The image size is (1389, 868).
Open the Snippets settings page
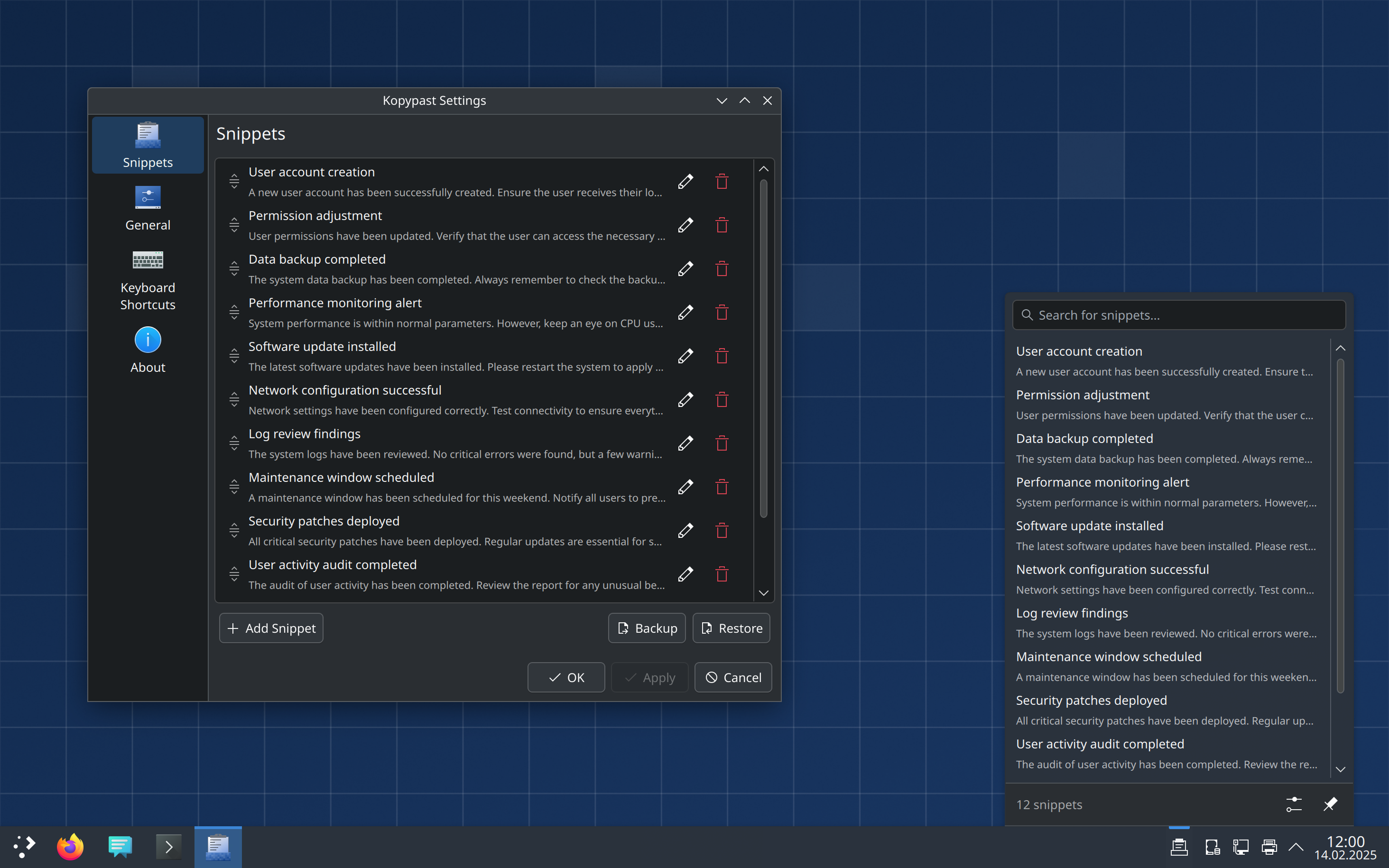[148, 145]
